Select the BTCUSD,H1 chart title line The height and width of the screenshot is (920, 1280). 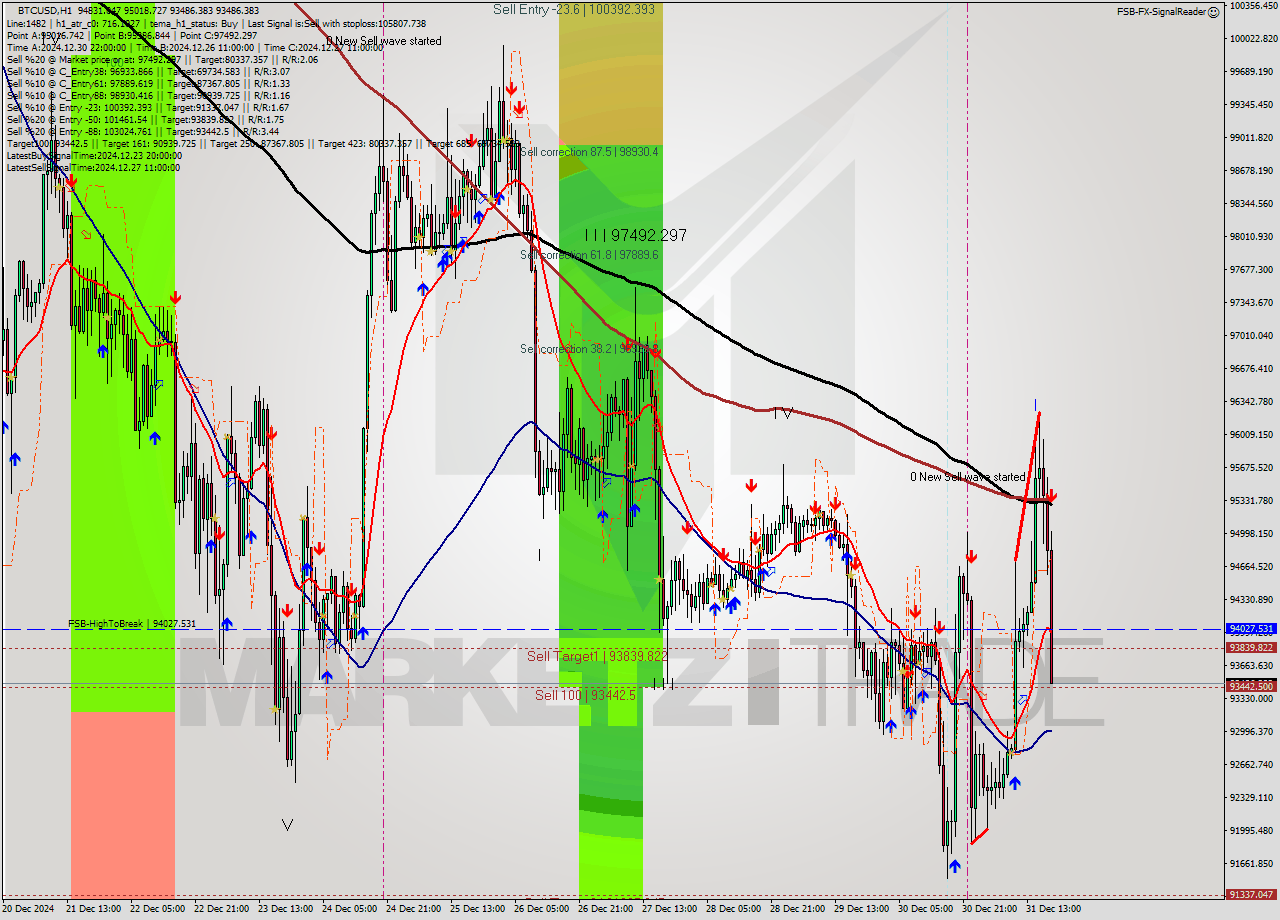(x=138, y=10)
